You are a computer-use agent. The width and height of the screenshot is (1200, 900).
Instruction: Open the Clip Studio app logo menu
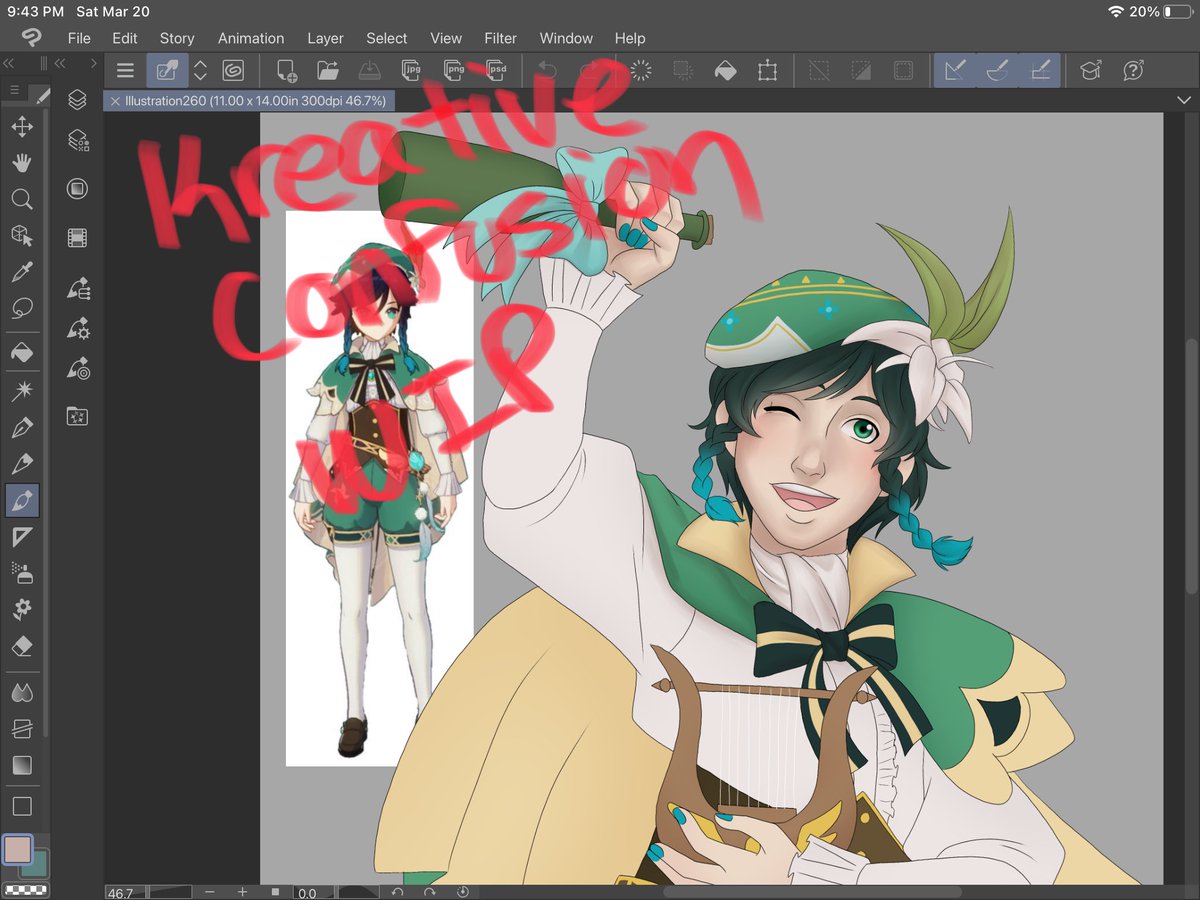[32, 38]
